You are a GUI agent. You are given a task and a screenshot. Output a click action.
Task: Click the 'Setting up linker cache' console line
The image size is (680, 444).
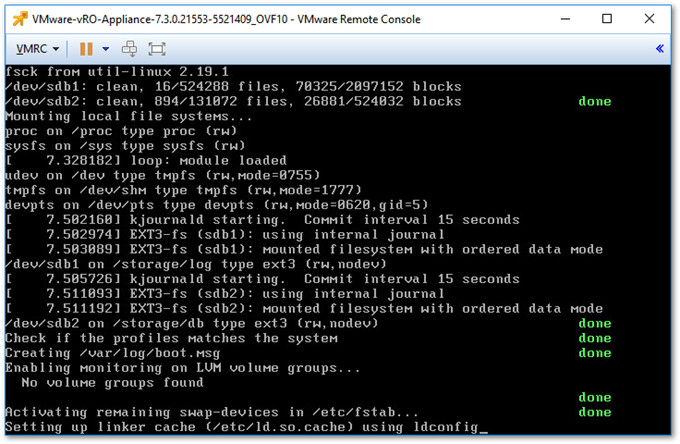(x=246, y=427)
